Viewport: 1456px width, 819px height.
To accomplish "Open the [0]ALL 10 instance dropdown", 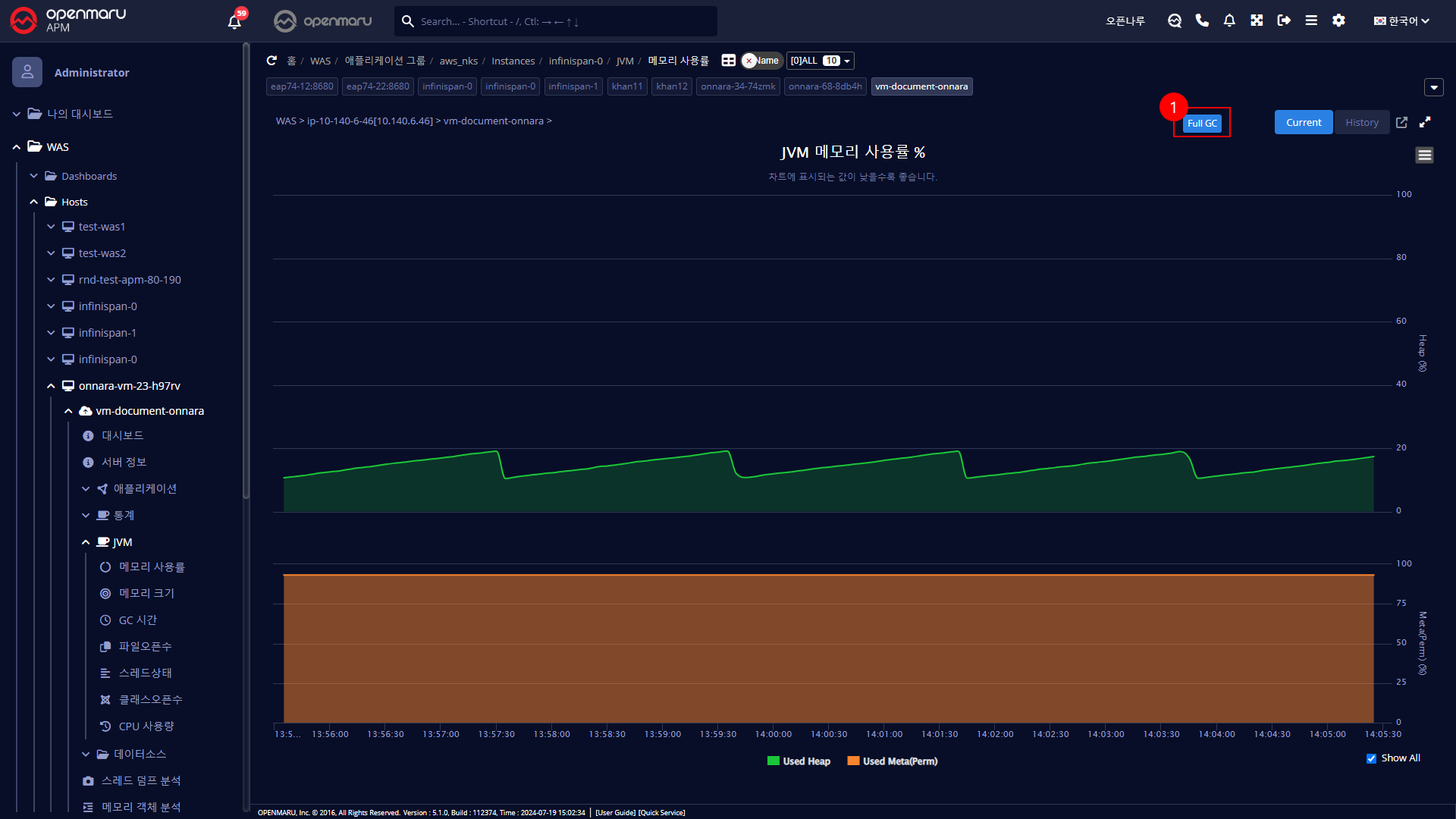I will coord(820,61).
